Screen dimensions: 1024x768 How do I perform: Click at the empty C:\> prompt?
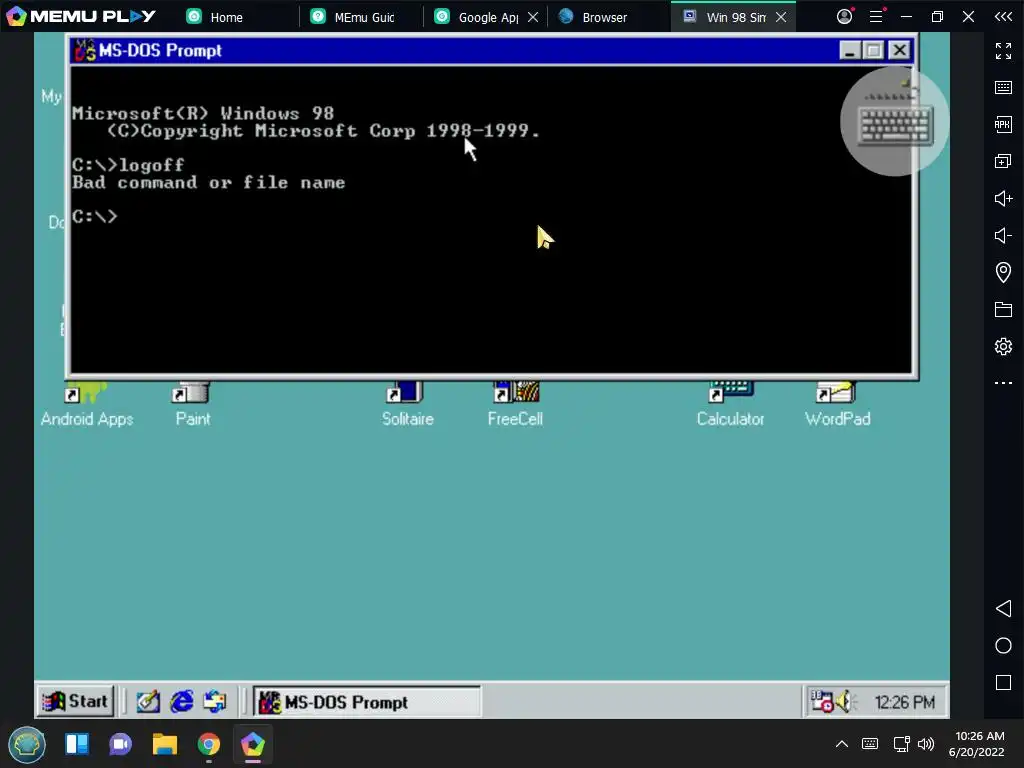(95, 216)
